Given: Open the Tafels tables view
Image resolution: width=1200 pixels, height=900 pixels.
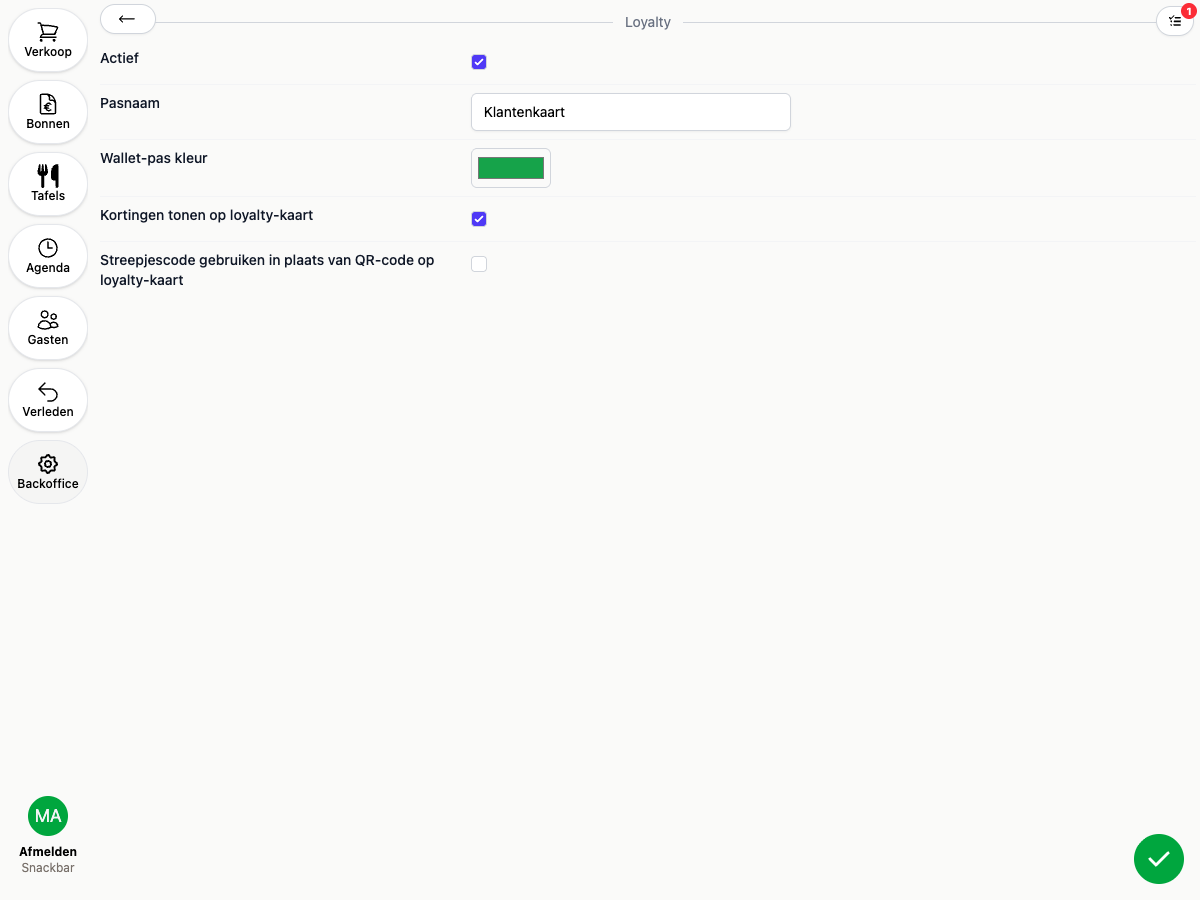Looking at the screenshot, I should 48,184.
